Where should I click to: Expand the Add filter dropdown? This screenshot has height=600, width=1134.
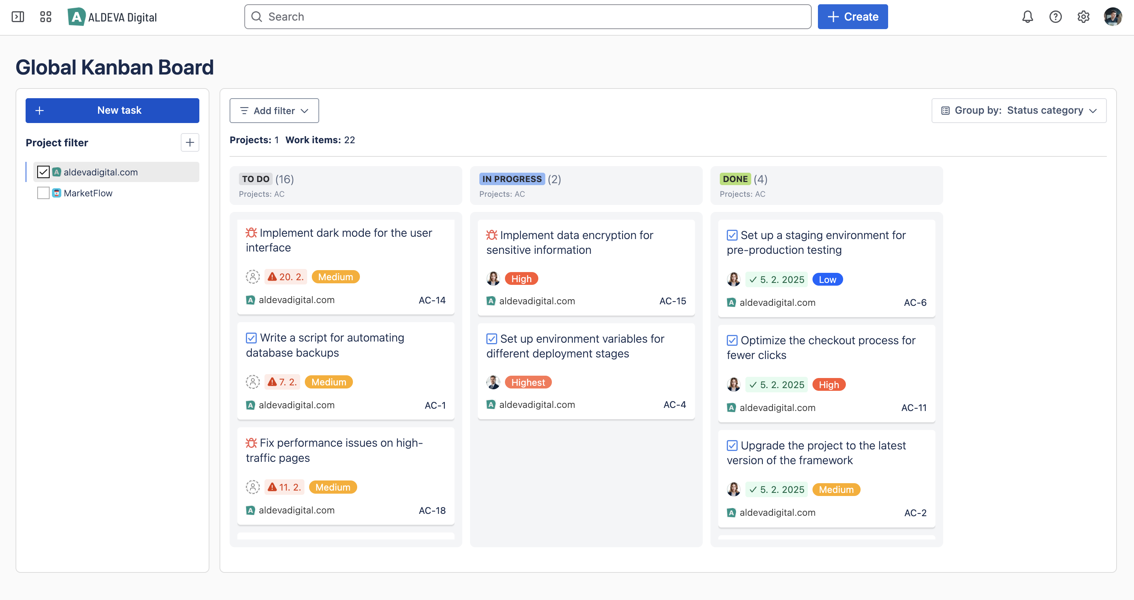coord(274,111)
